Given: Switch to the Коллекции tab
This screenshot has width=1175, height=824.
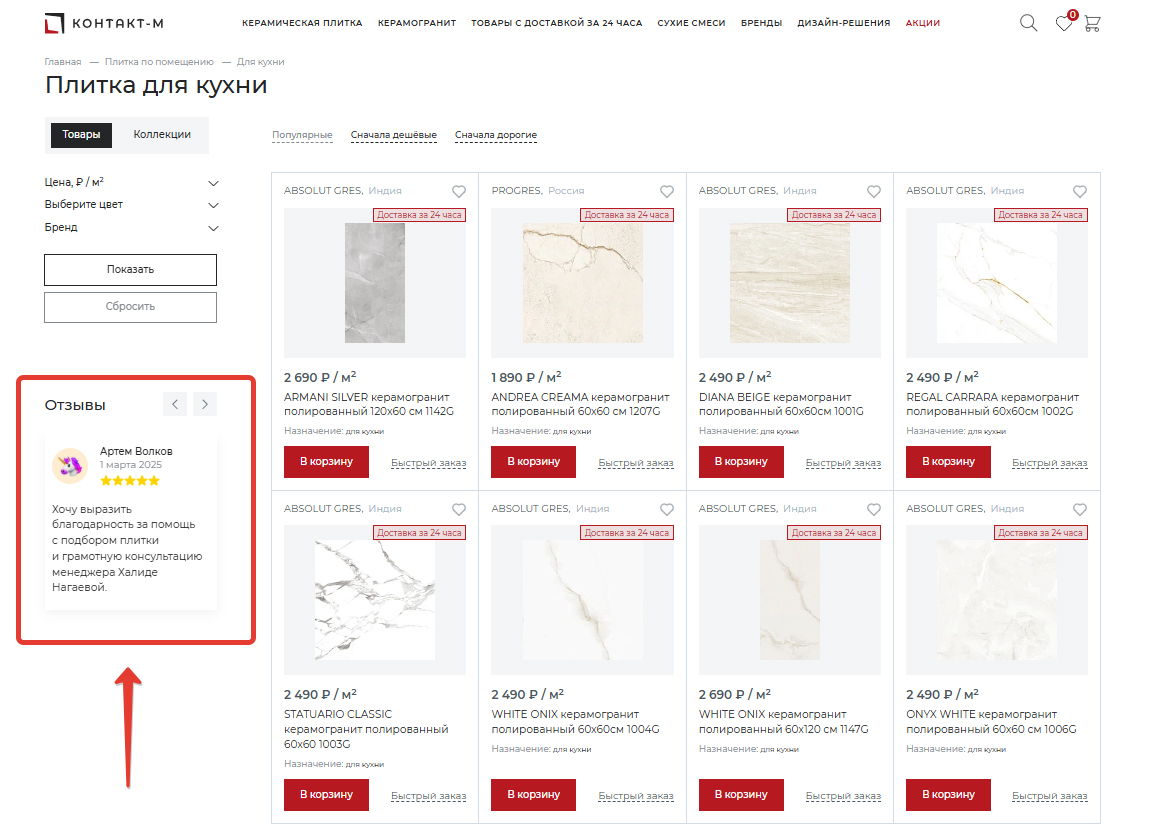Looking at the screenshot, I should (162, 135).
